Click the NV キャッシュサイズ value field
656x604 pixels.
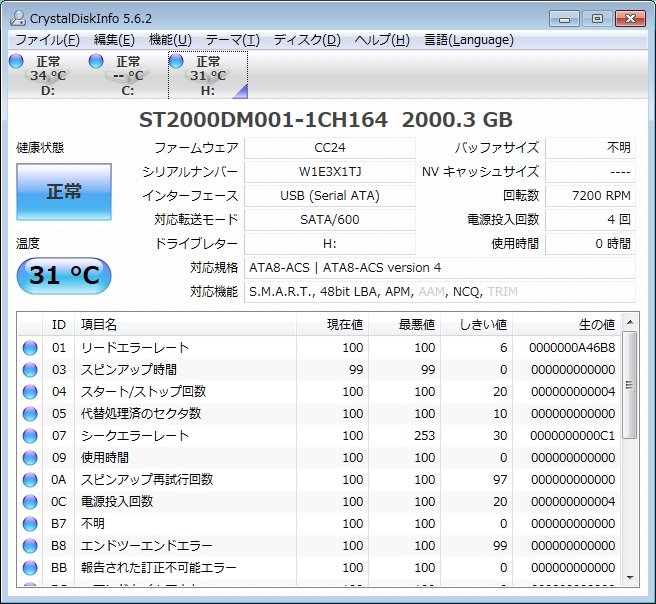tap(590, 172)
